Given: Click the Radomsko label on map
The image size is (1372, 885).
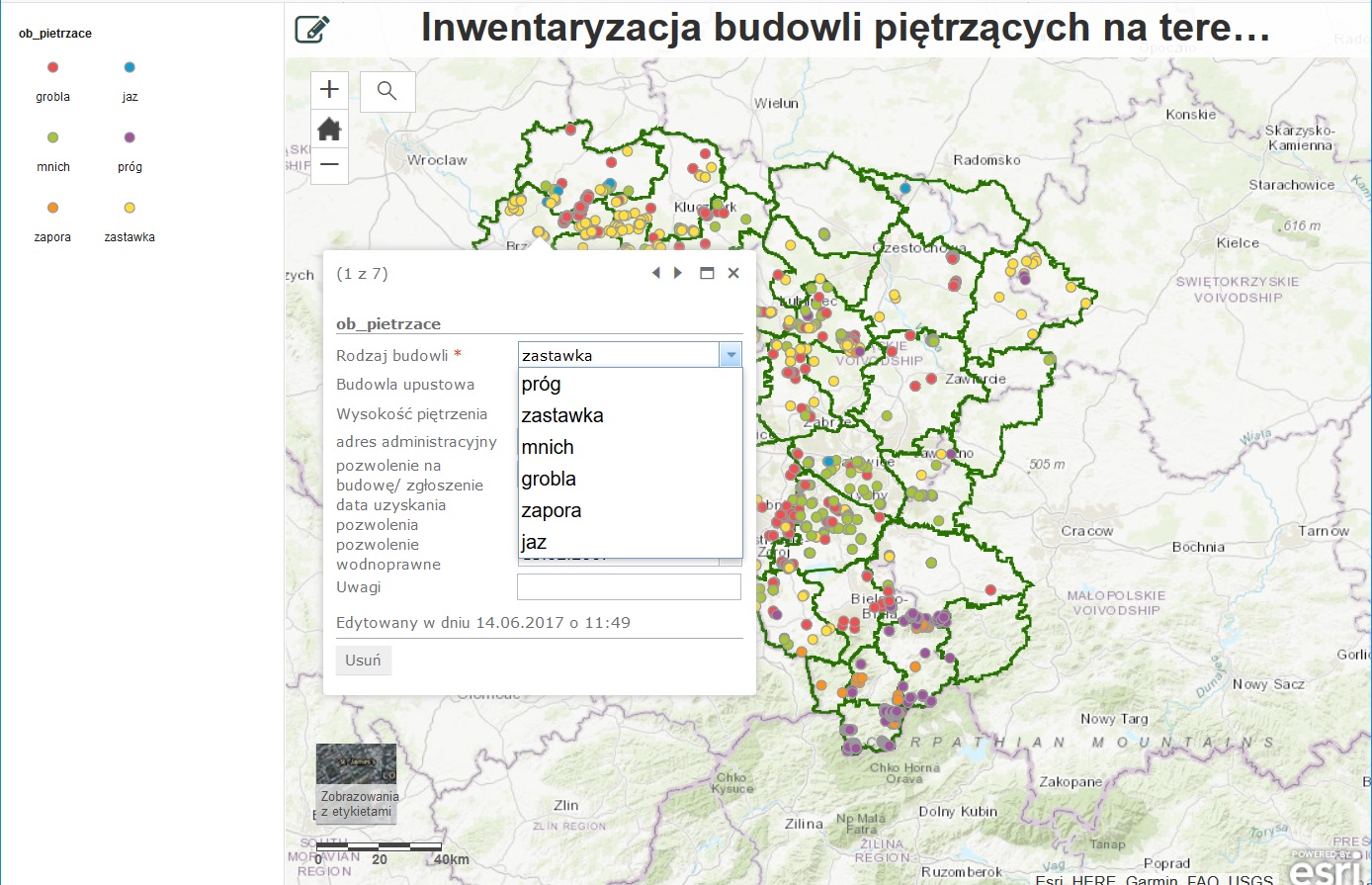Looking at the screenshot, I should tap(986, 160).
